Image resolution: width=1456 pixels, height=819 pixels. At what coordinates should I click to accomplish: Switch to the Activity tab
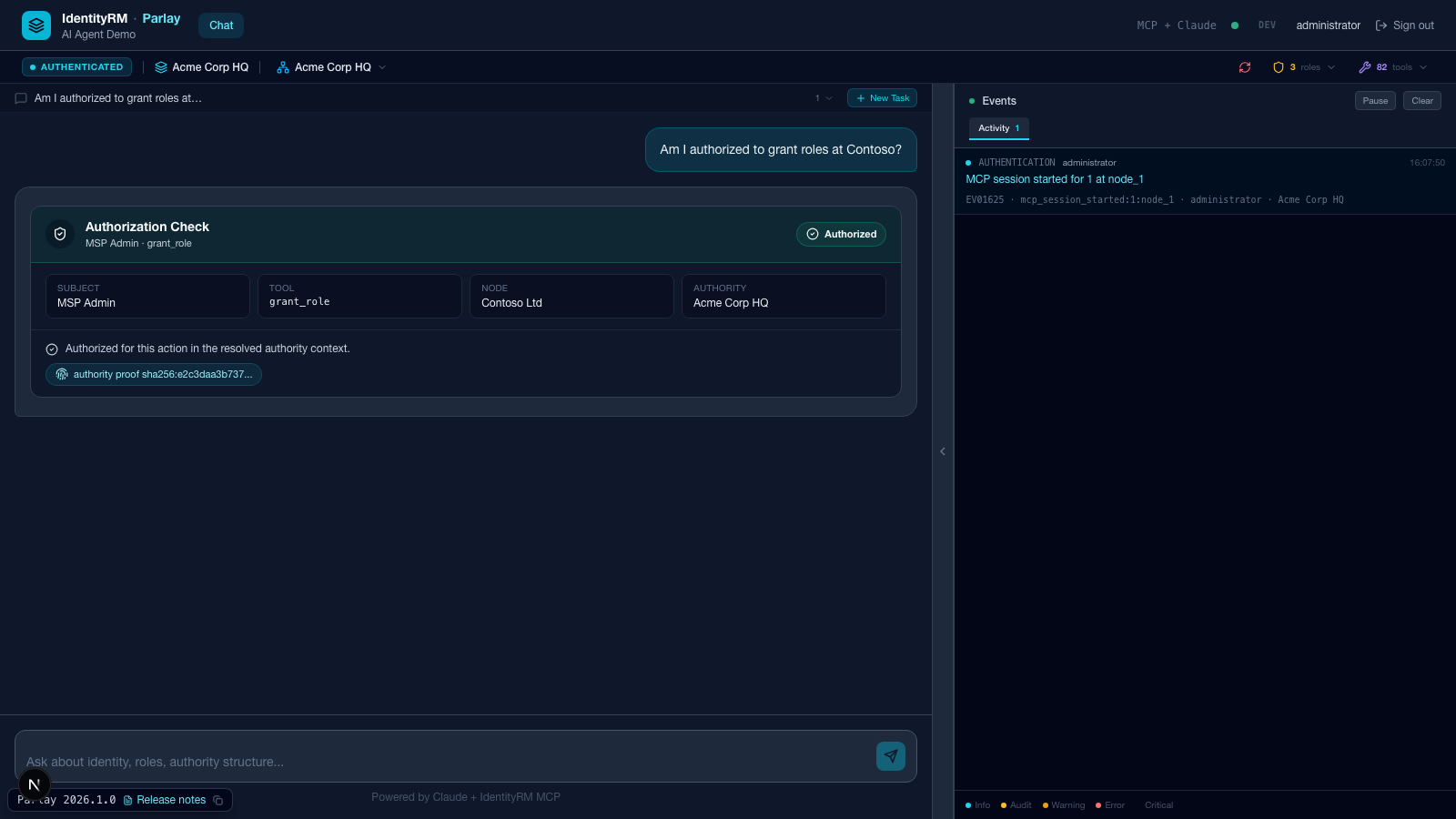click(999, 128)
